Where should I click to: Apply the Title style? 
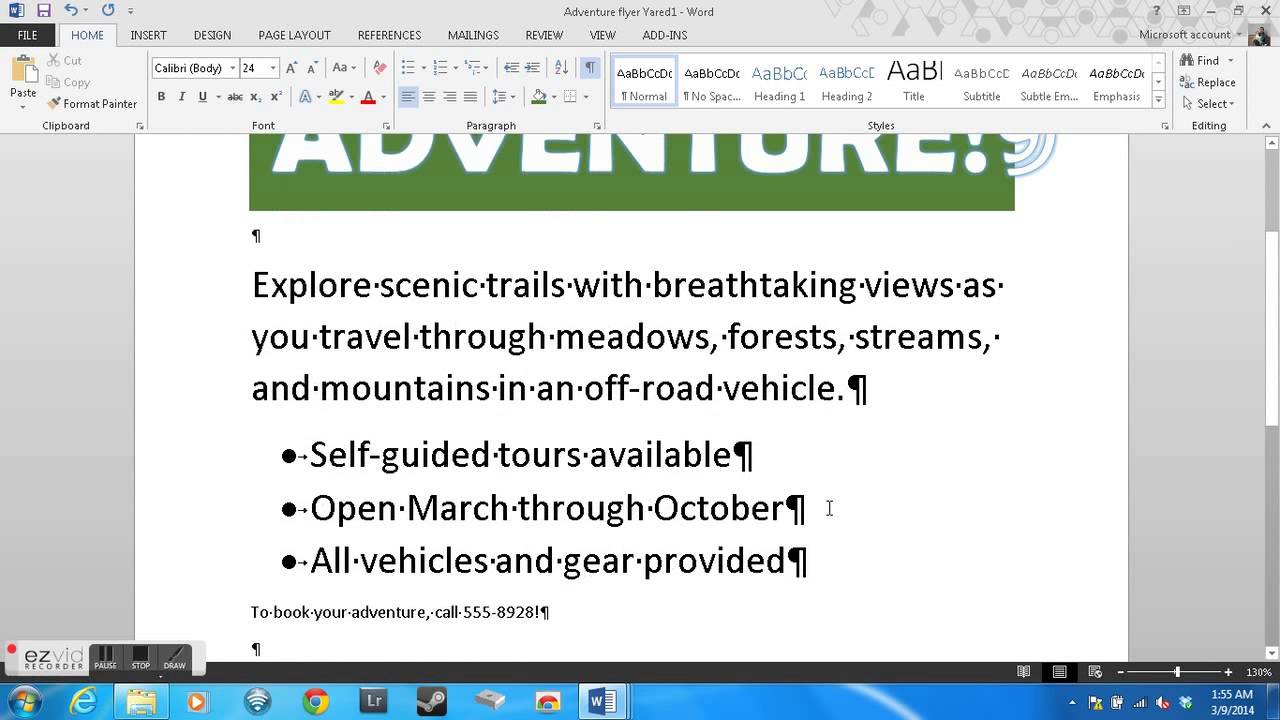point(914,82)
